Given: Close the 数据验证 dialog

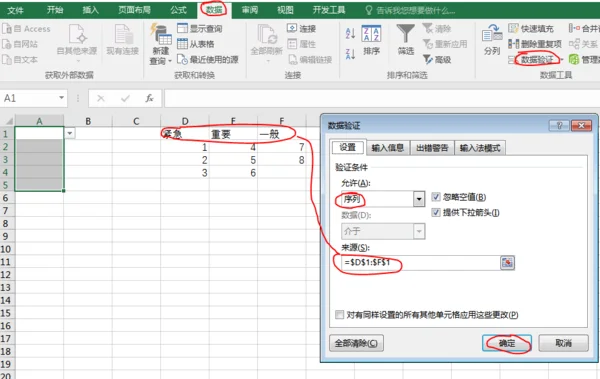Looking at the screenshot, I should (x=581, y=126).
